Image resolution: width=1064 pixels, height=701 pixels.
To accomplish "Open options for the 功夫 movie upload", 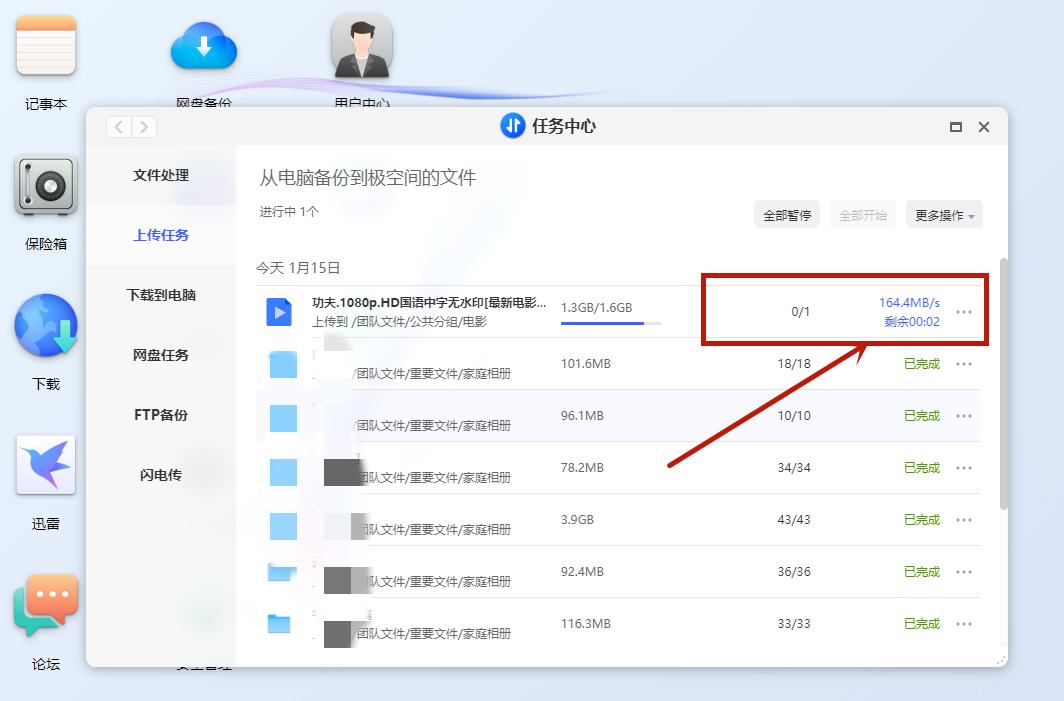I will tap(963, 312).
